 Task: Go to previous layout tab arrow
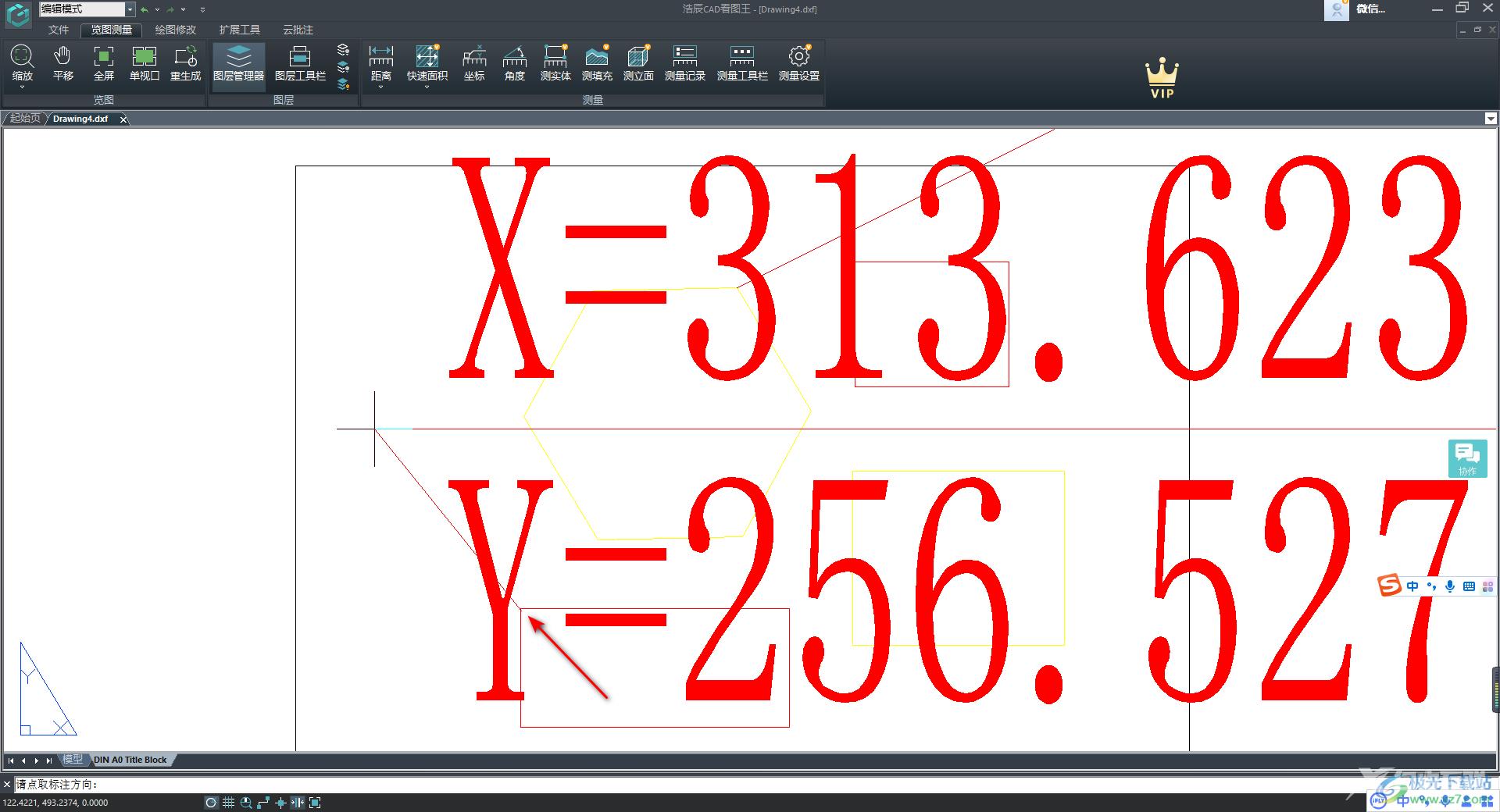click(x=23, y=760)
